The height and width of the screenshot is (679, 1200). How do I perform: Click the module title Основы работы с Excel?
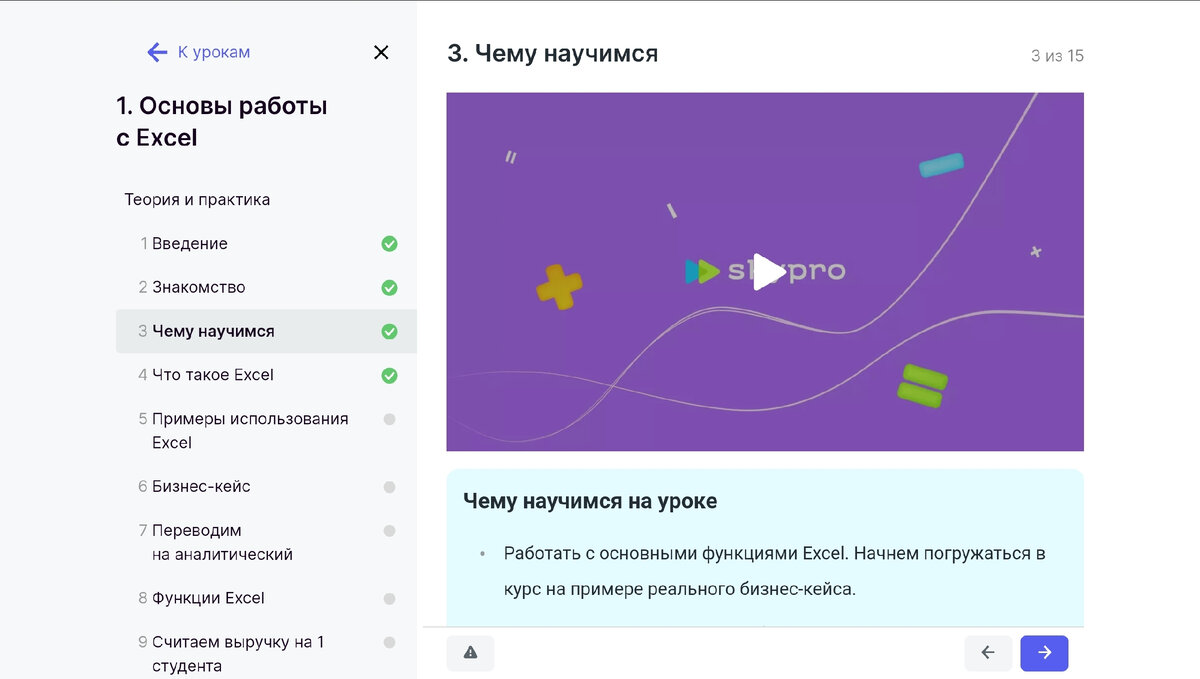pos(222,122)
